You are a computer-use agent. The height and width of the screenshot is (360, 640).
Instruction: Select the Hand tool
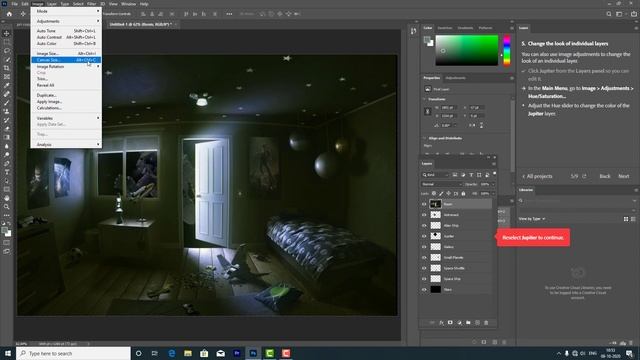point(7,198)
